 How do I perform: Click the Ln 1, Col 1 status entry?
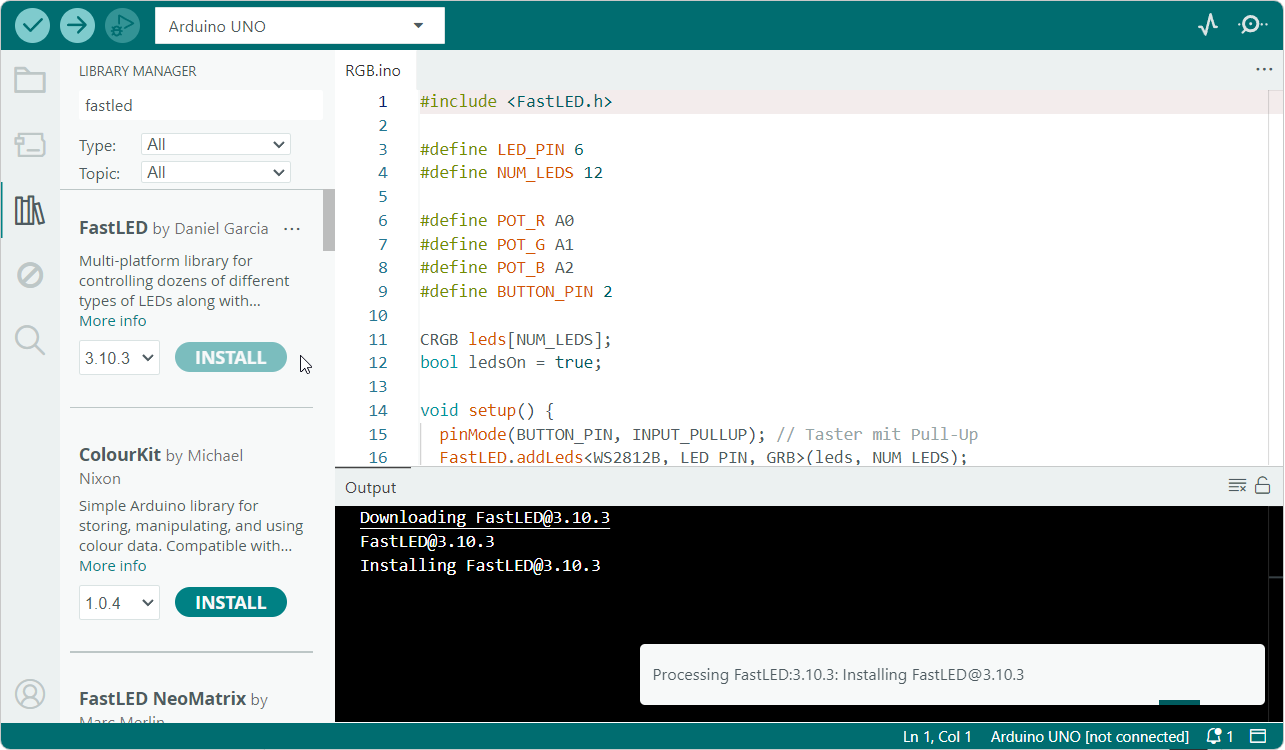click(x=937, y=737)
